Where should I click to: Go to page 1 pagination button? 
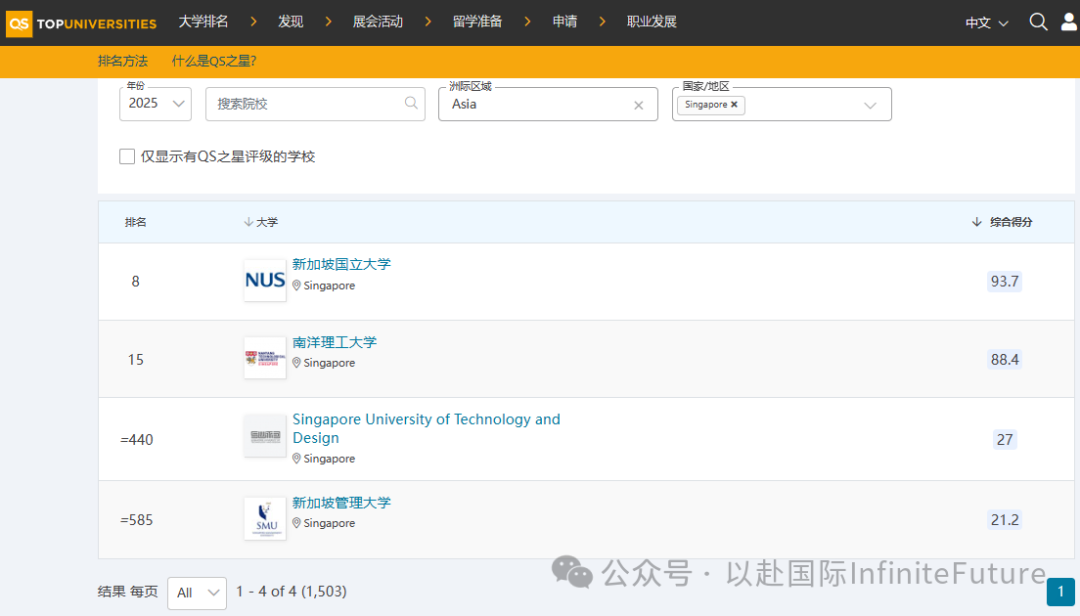click(1061, 591)
